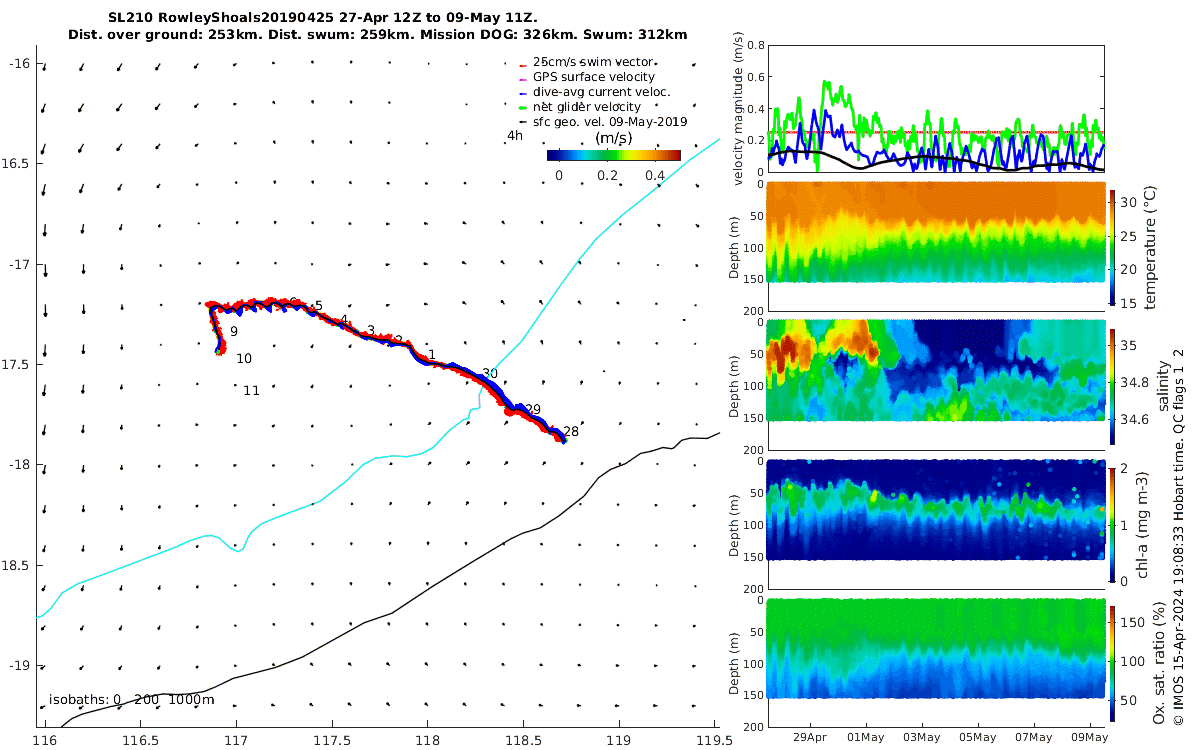
Task: Click the '116' longitude tick label
Action: (x=45, y=741)
